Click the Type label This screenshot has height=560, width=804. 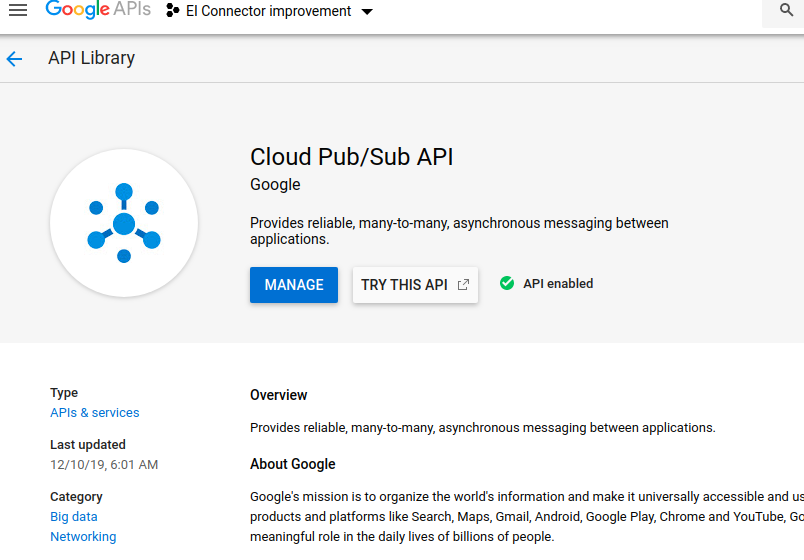64,393
